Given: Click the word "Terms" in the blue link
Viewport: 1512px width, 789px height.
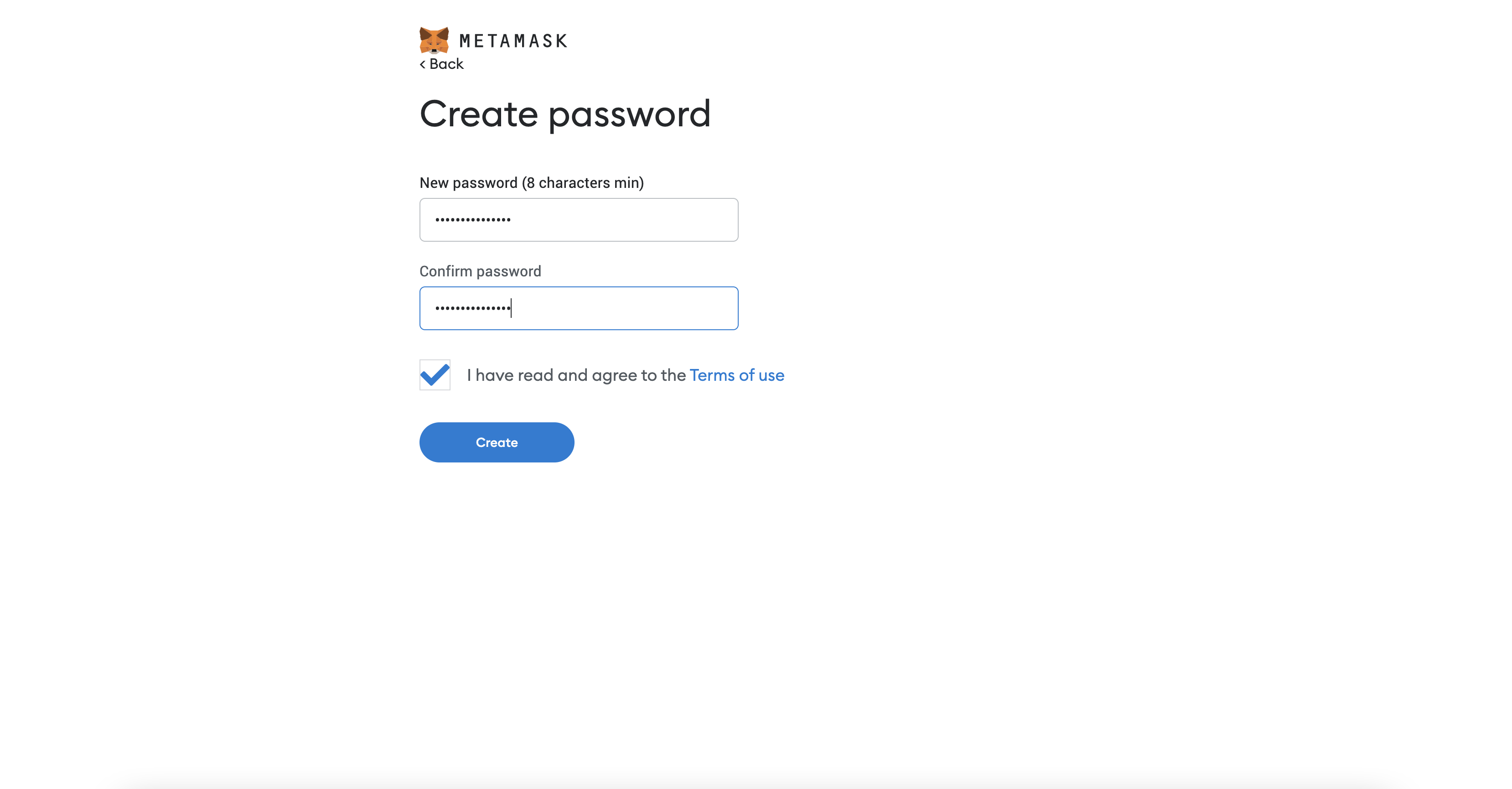Looking at the screenshot, I should click(x=712, y=375).
